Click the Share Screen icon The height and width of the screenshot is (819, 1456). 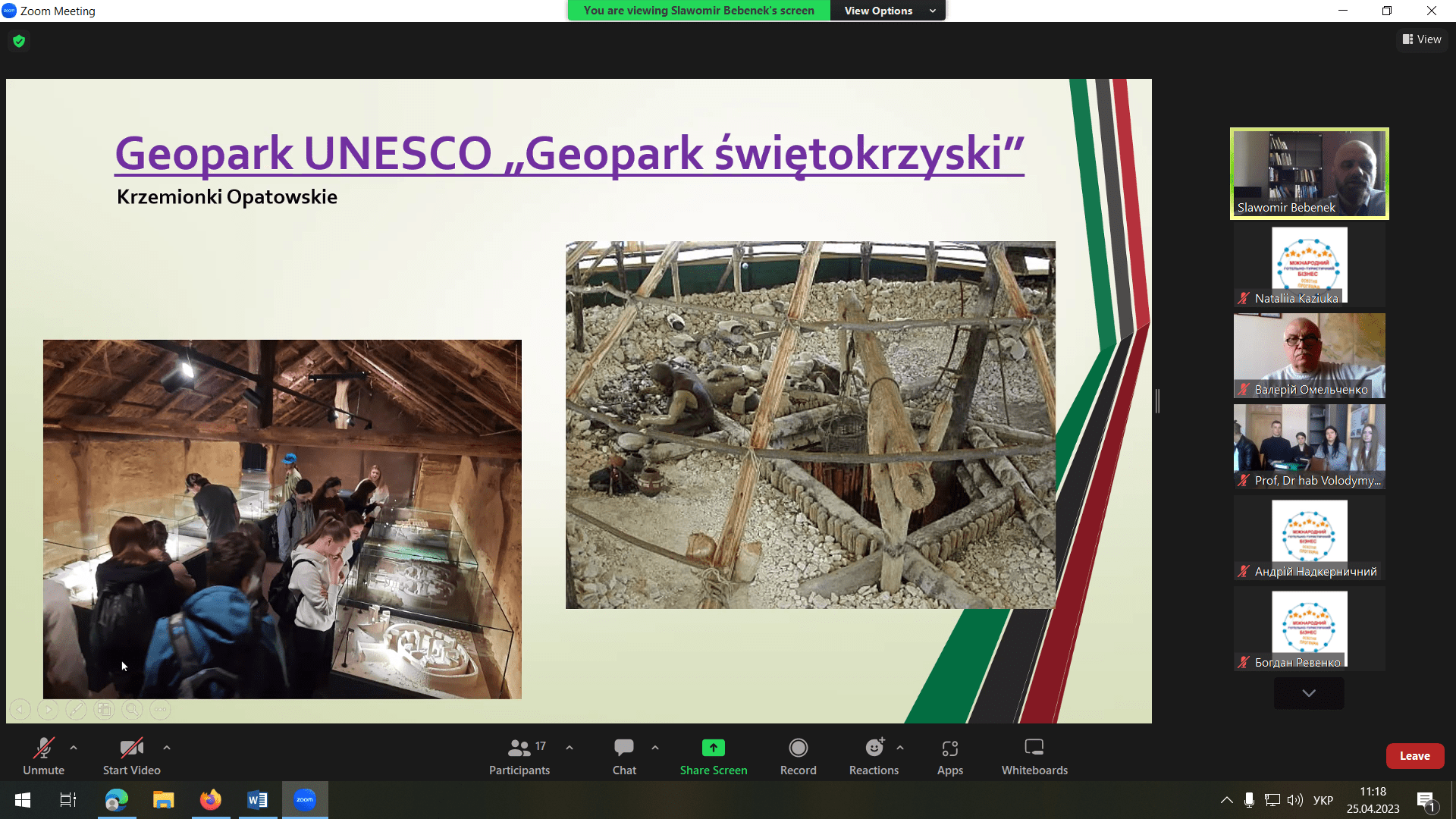713,748
